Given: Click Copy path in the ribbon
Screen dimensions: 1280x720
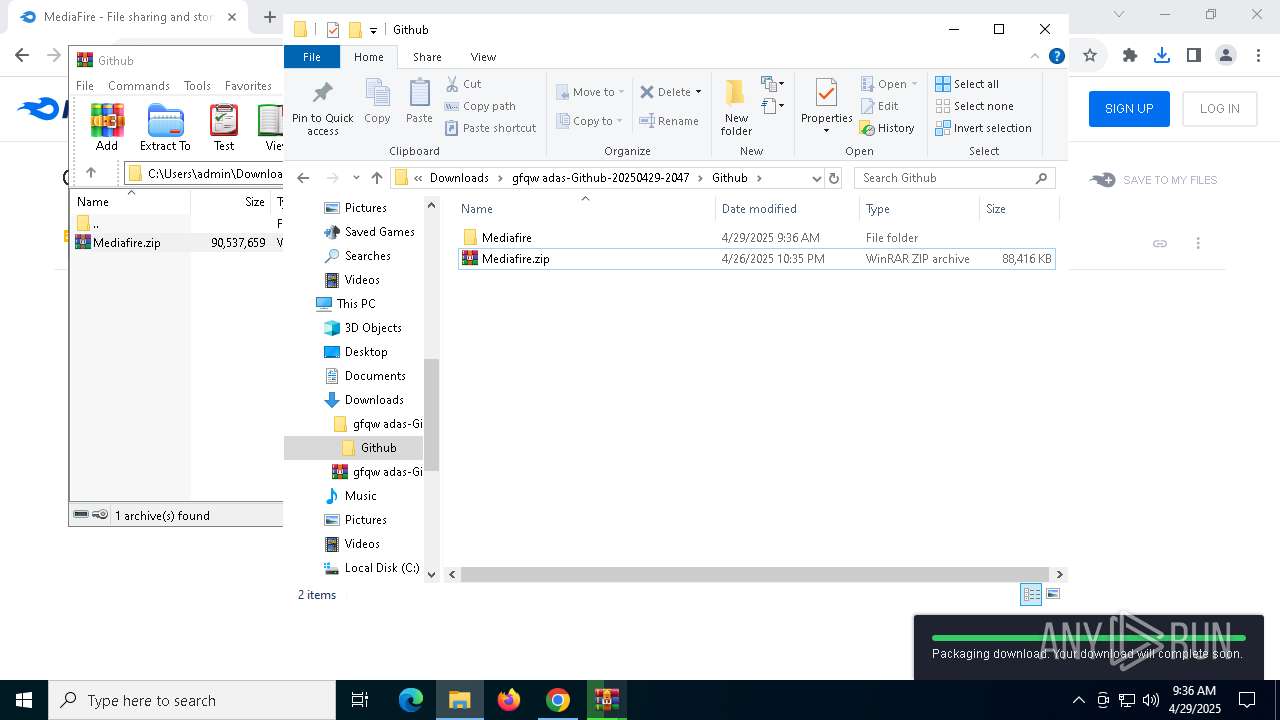Looking at the screenshot, I should (x=480, y=106).
